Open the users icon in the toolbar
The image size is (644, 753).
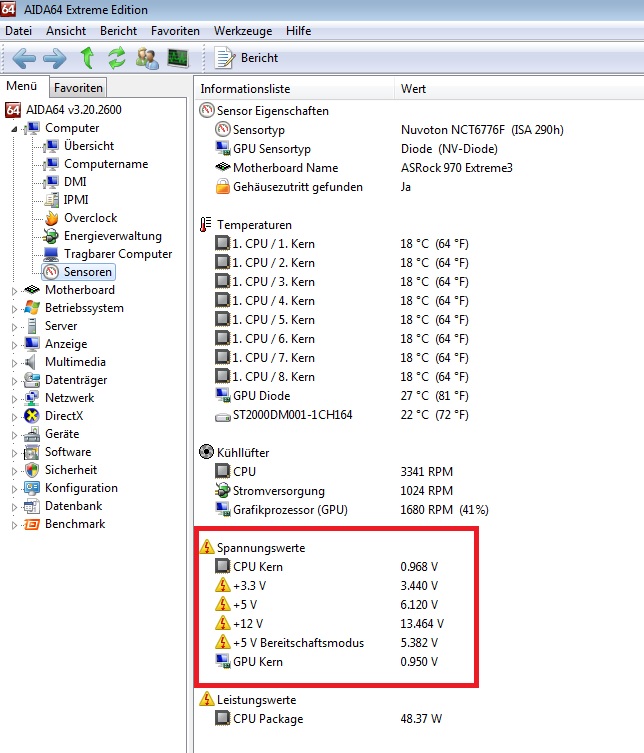coord(147,58)
